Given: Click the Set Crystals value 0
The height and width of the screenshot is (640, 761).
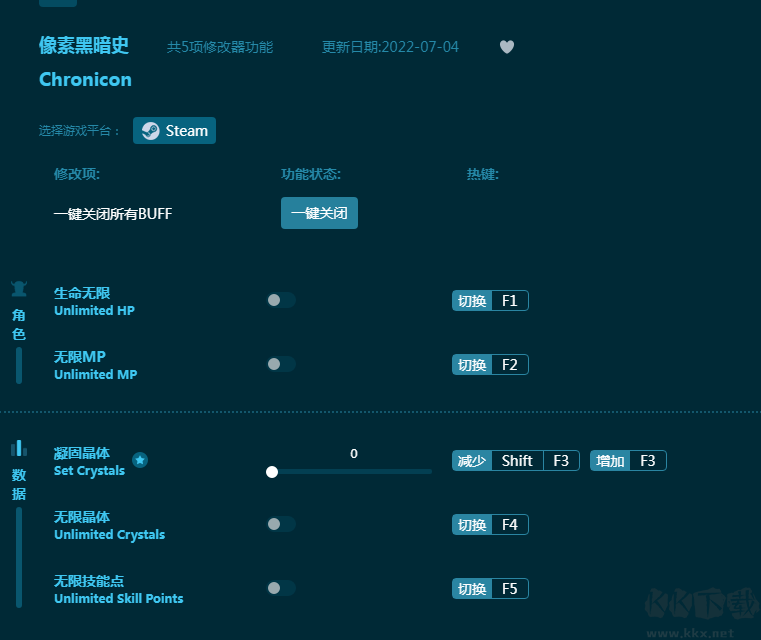Looking at the screenshot, I should click(354, 454).
